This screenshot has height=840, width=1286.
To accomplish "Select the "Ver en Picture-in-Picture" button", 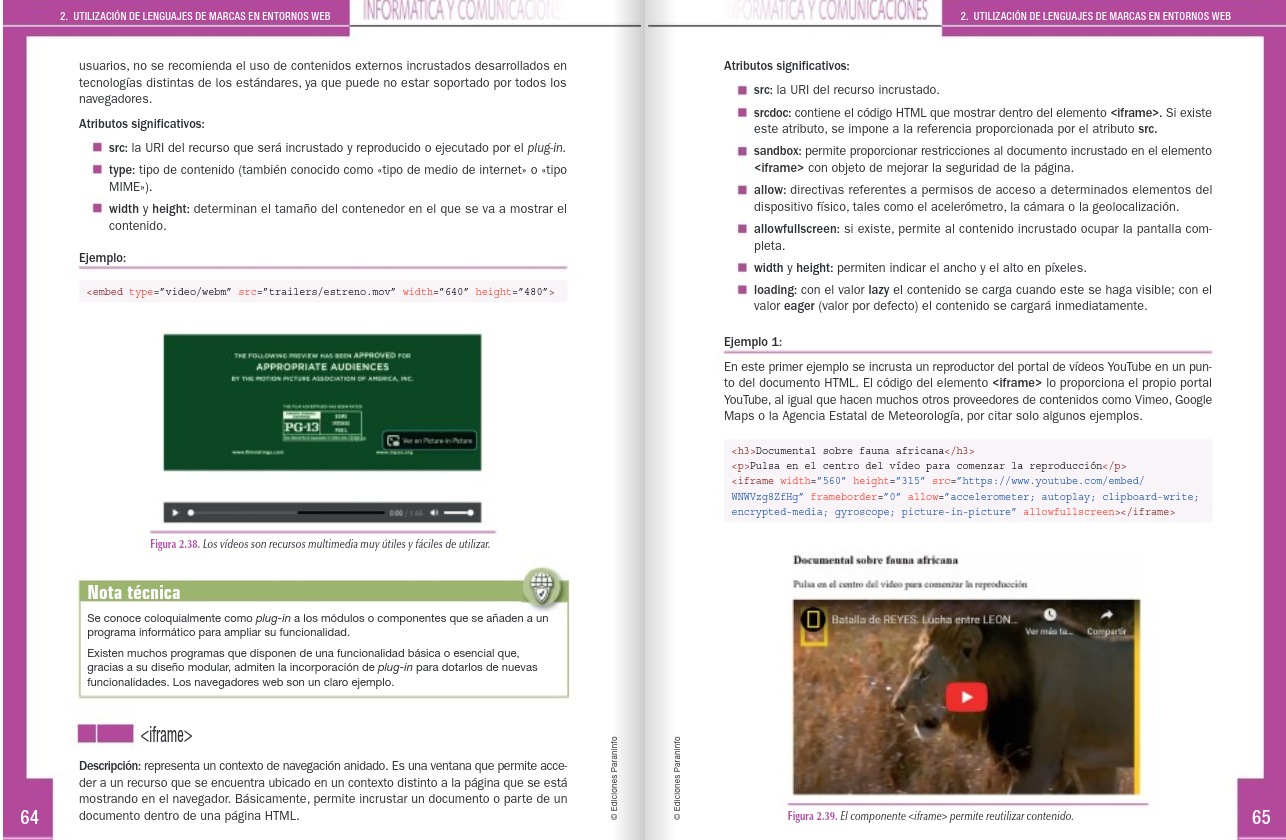I will click(430, 440).
